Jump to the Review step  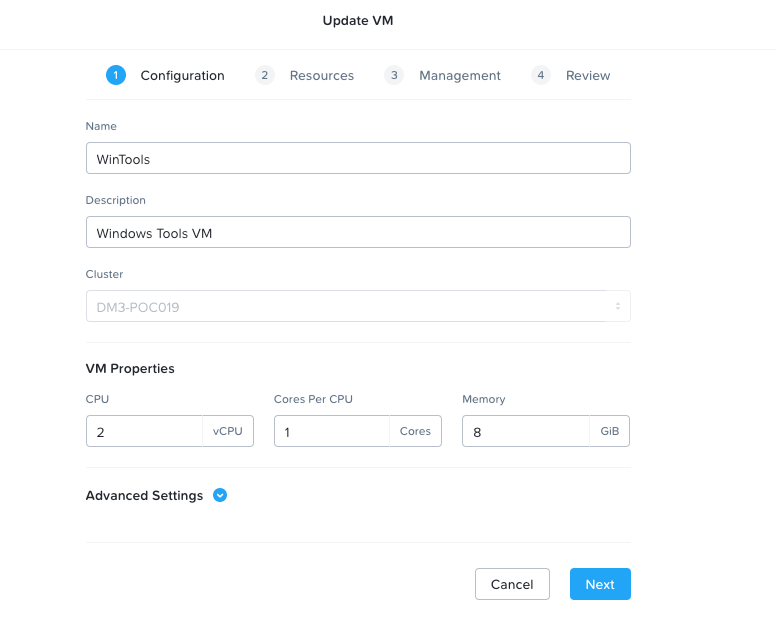tap(587, 75)
